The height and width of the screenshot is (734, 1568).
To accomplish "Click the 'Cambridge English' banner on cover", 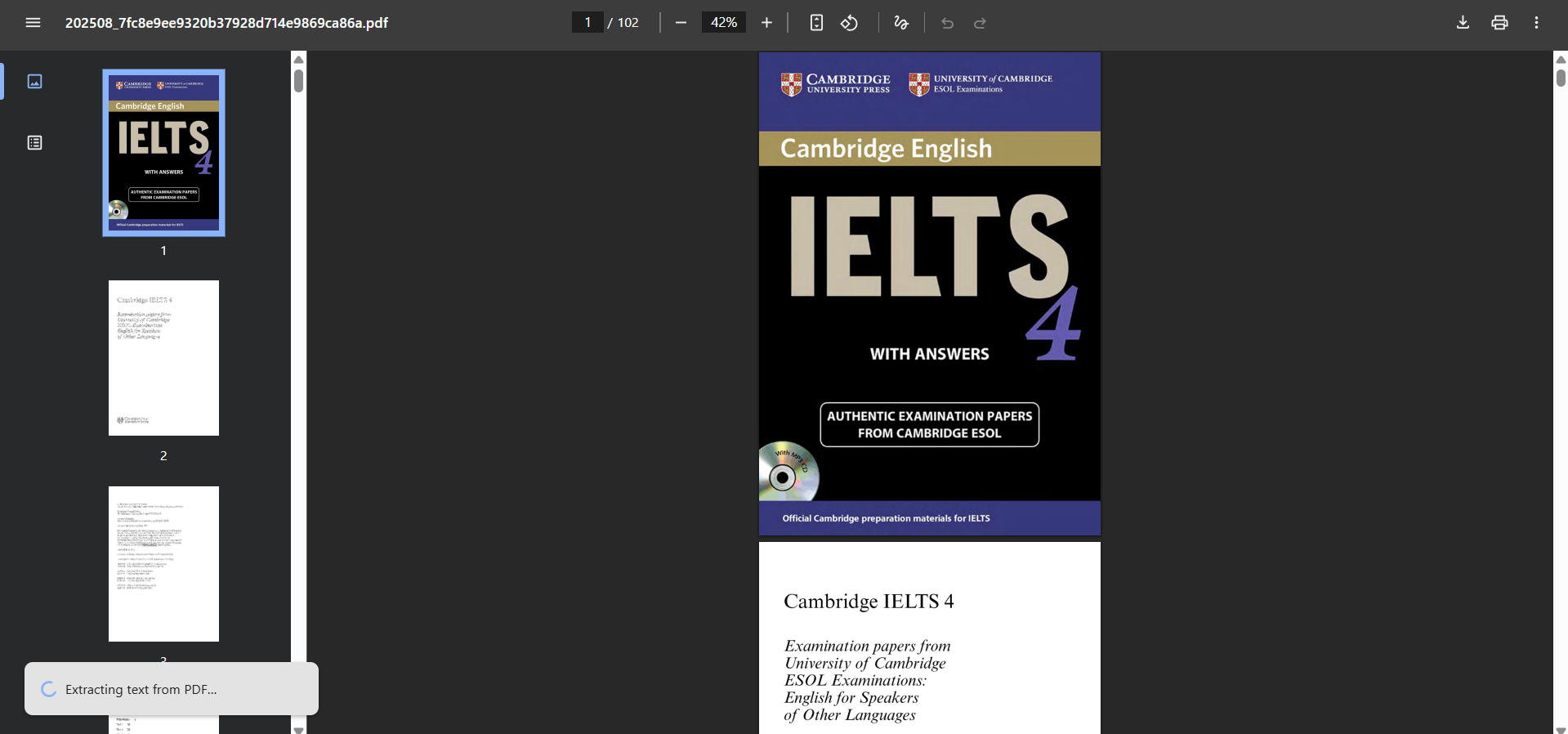I will coord(930,149).
